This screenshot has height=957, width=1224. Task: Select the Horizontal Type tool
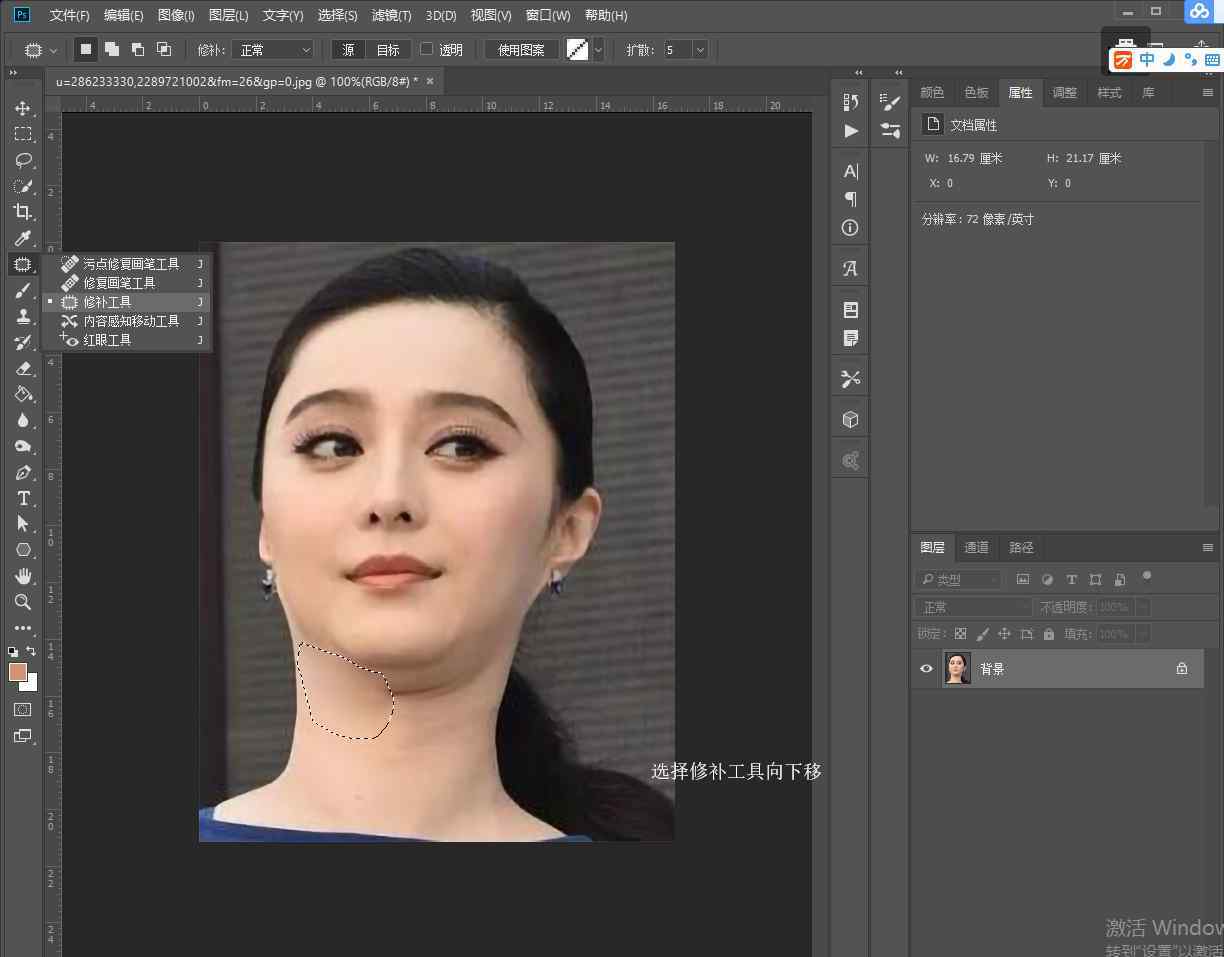click(22, 498)
